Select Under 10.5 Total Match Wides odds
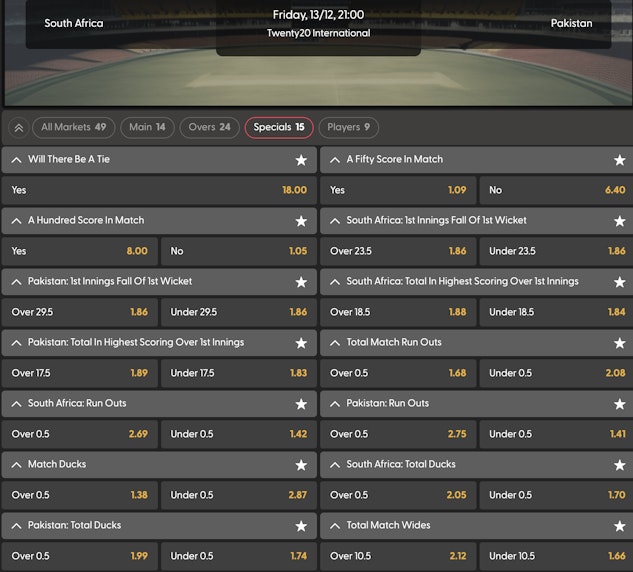633x572 pixels. click(x=555, y=556)
